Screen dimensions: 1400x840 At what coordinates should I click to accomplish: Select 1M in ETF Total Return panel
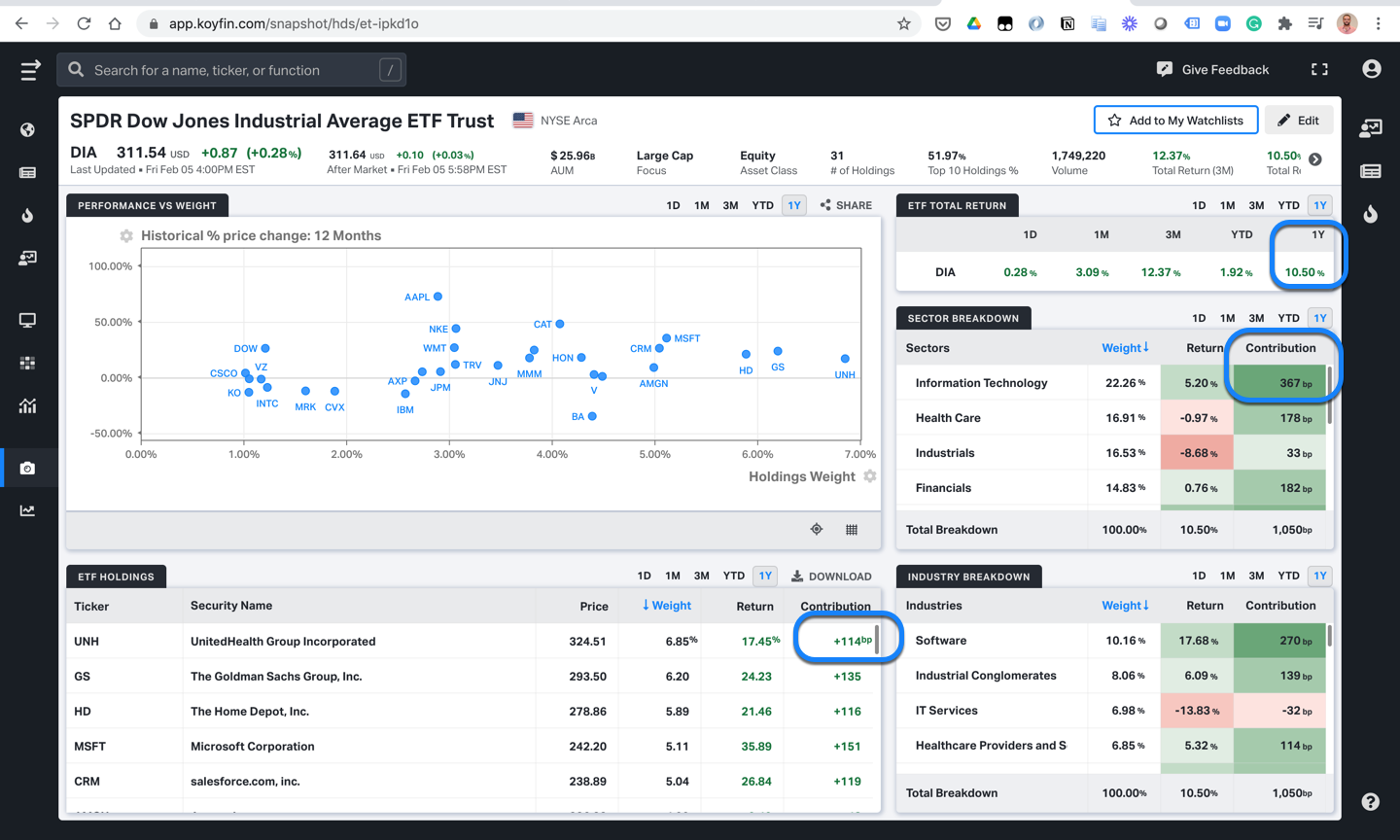coord(1228,205)
